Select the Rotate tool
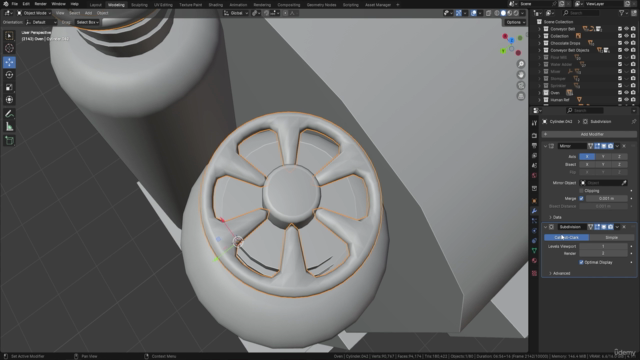Viewport: 640px width, 360px height. click(x=9, y=75)
